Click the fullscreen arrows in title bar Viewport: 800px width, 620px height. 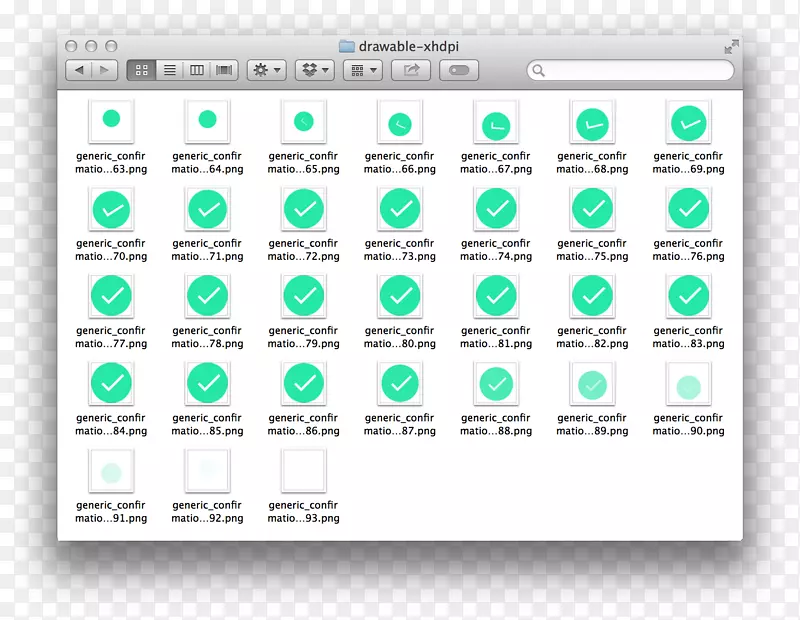click(x=732, y=46)
